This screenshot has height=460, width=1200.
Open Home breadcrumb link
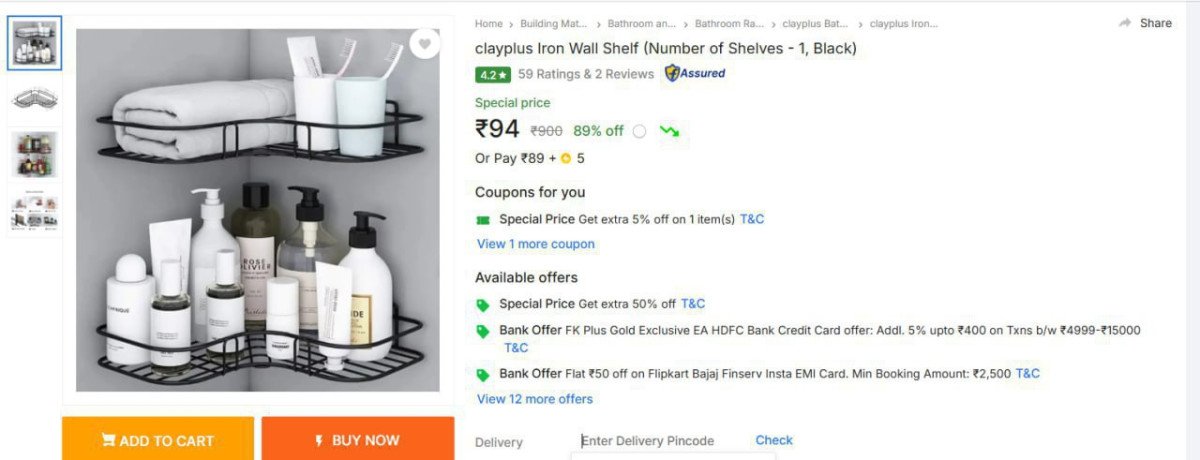tap(489, 23)
